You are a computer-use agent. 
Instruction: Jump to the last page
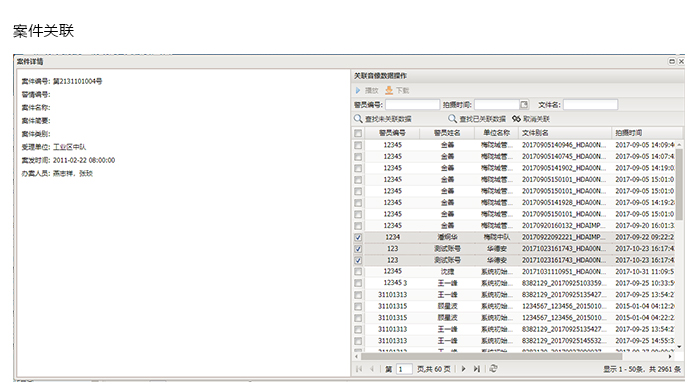pyautogui.click(x=476, y=369)
